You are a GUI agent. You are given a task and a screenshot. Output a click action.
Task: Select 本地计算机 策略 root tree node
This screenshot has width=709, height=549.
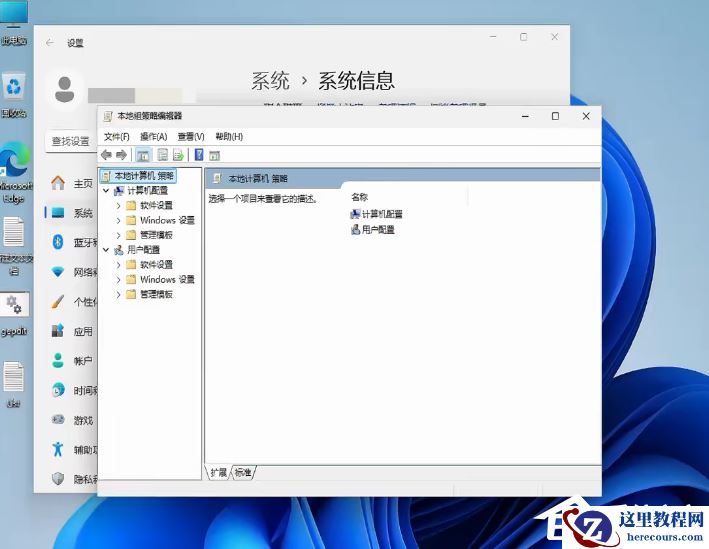138,175
